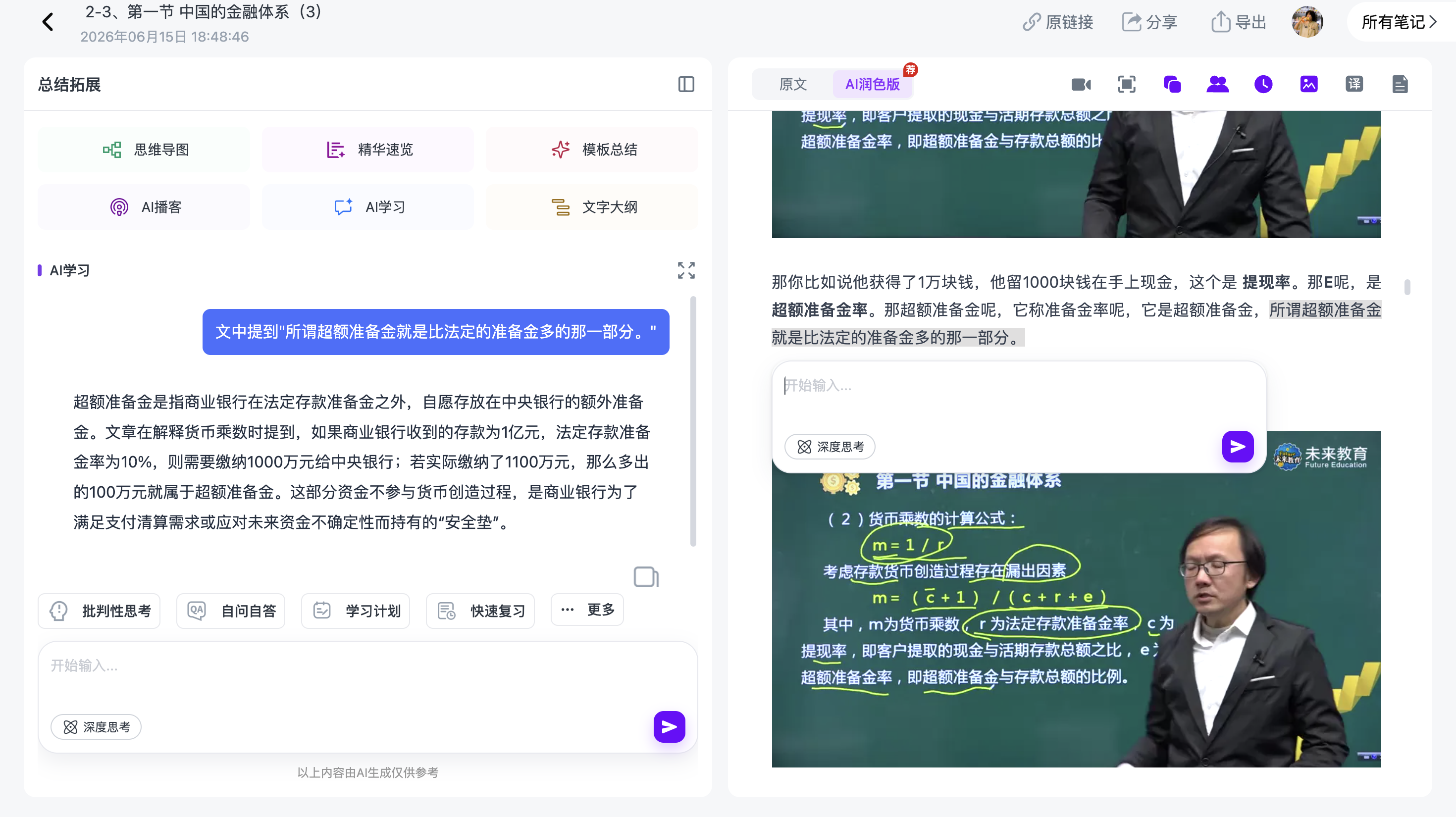Viewport: 1456px width, 817px height.
Task: Click the upper video frame thumbnail
Action: 1076,174
